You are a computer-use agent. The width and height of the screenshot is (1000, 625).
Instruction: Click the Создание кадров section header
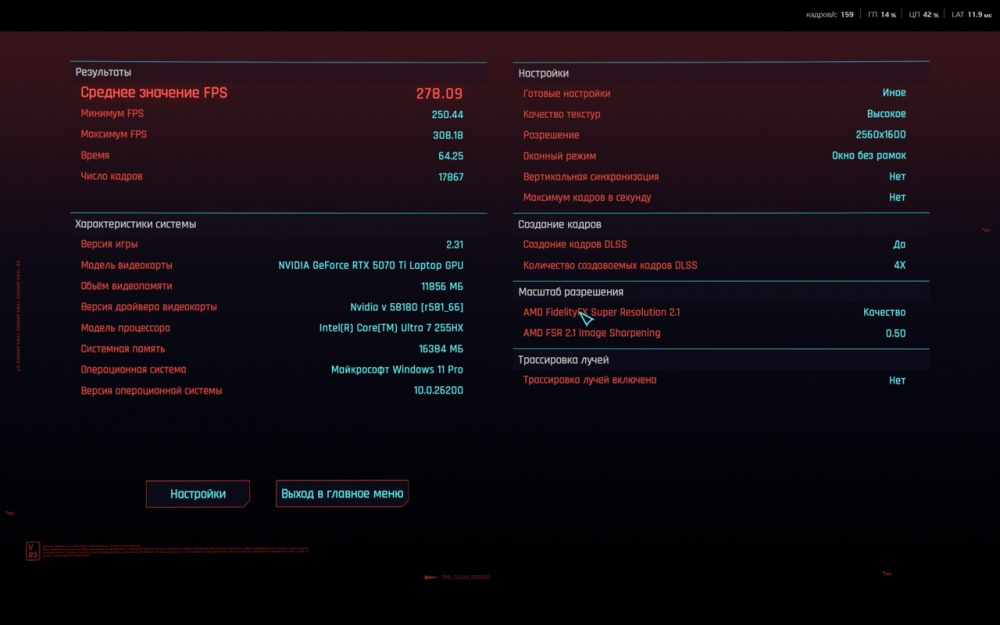click(559, 224)
